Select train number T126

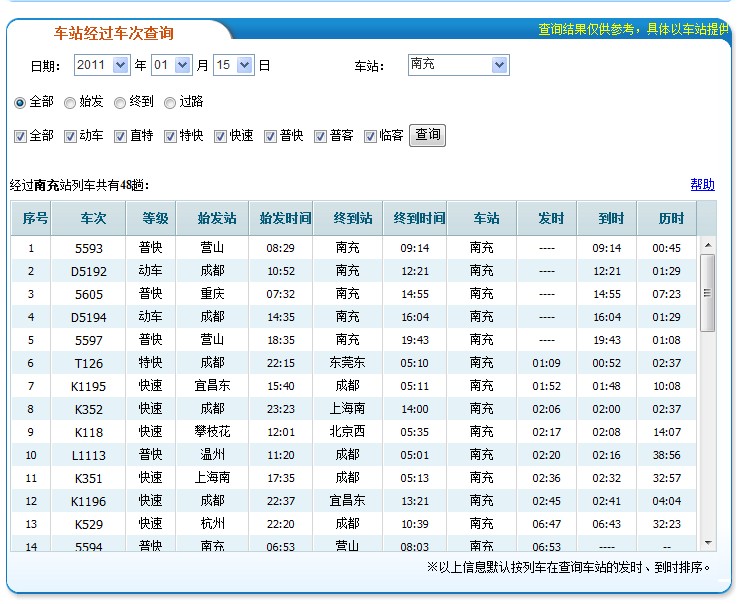coord(89,364)
